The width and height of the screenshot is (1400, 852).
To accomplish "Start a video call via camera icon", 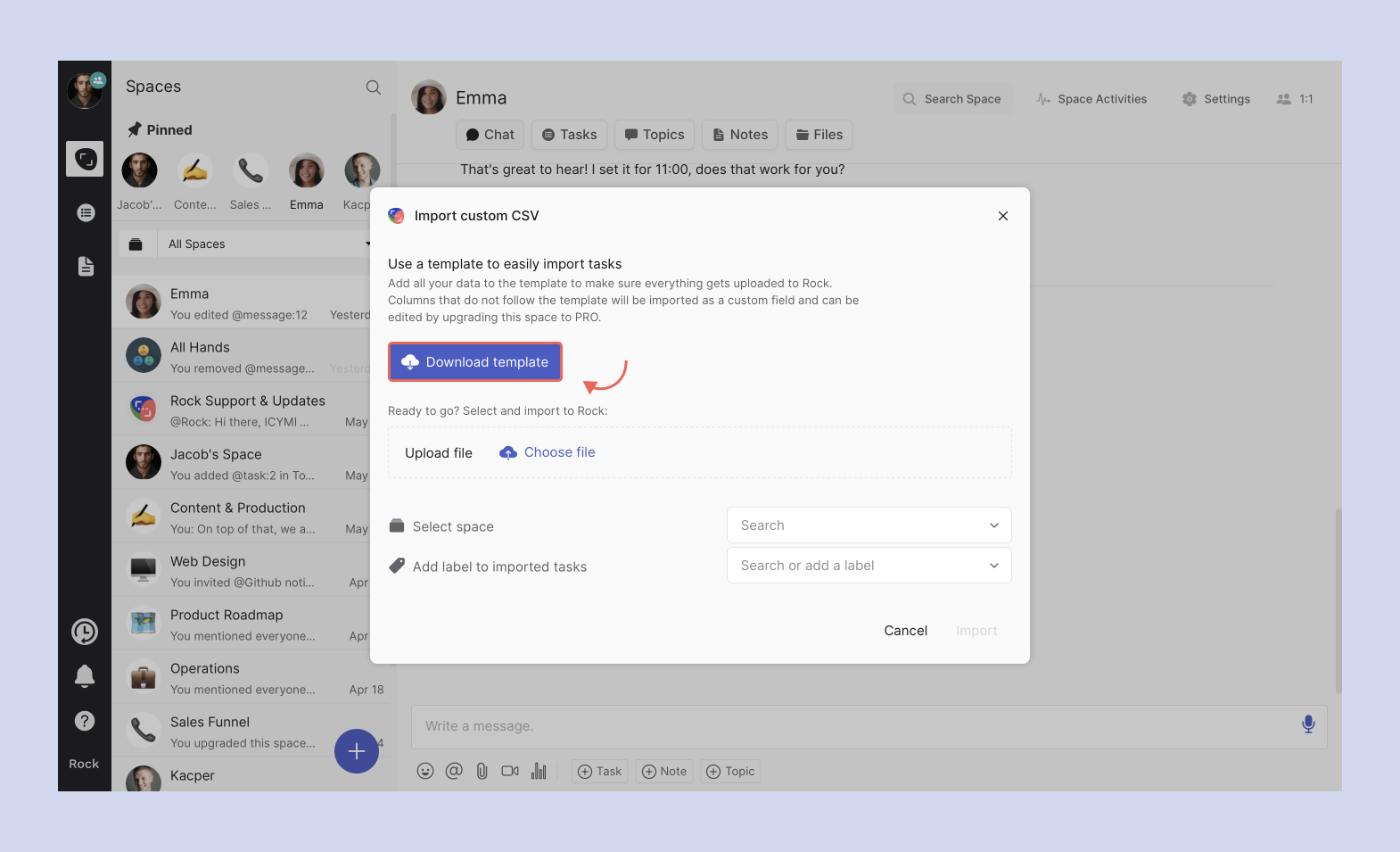I will 510,771.
